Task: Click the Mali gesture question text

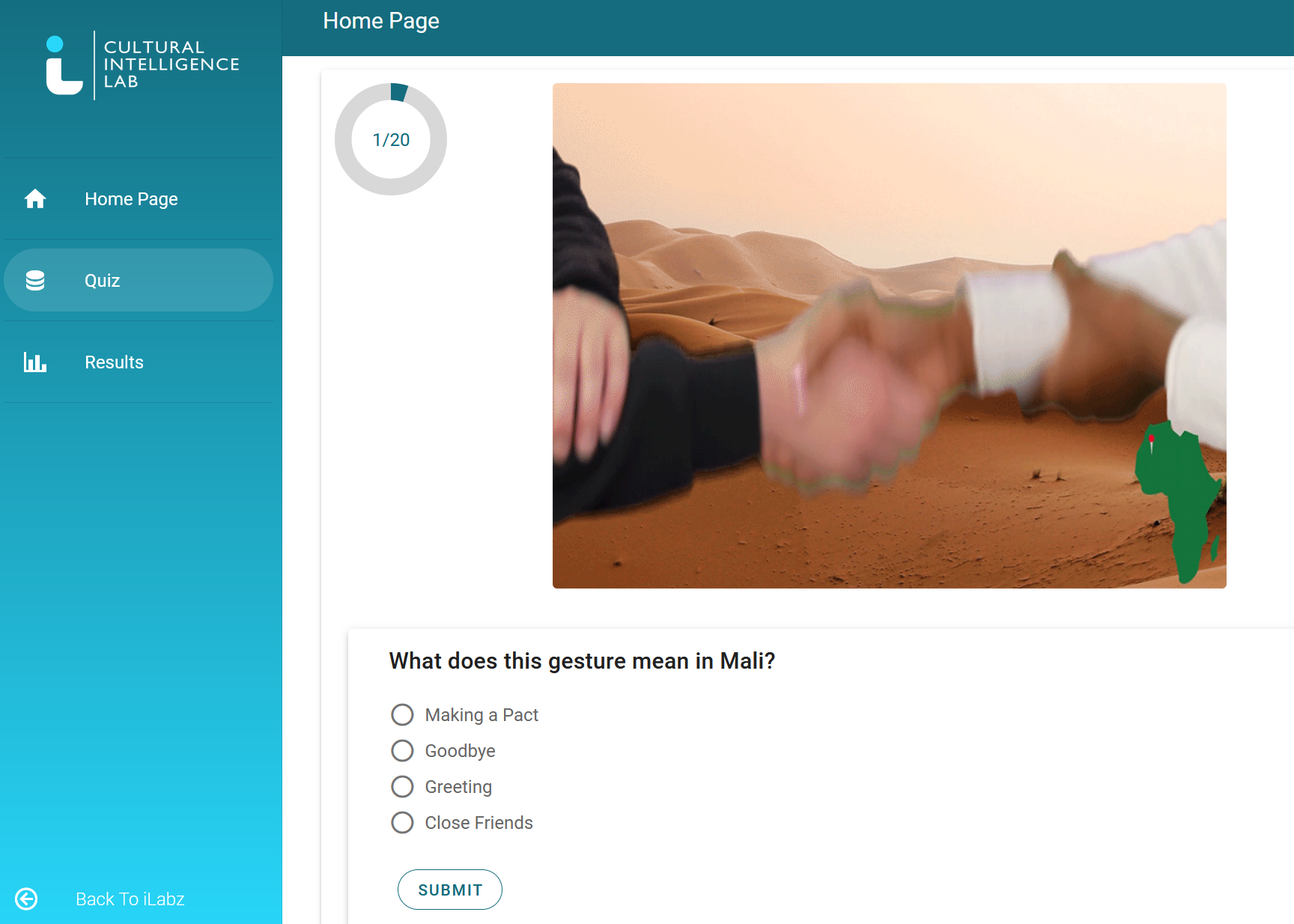Action: coord(582,661)
